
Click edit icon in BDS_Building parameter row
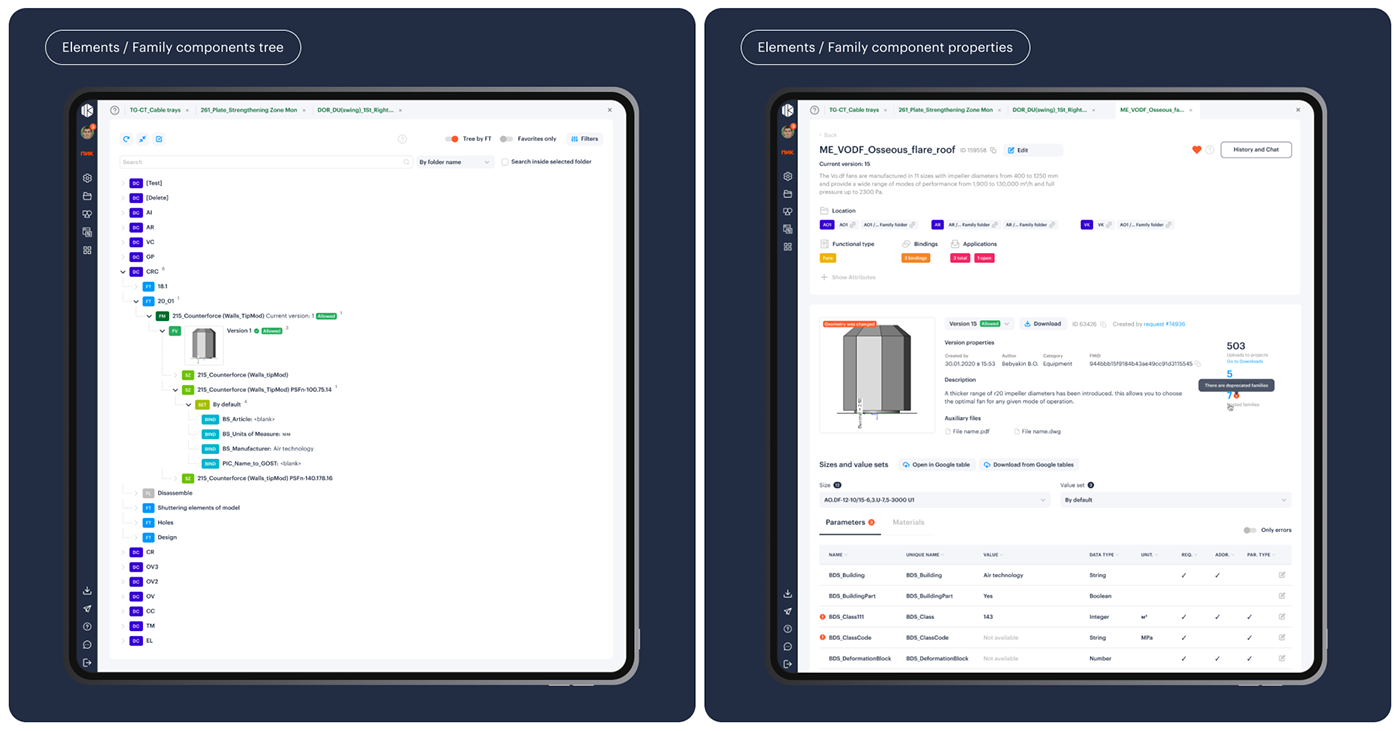click(1282, 575)
